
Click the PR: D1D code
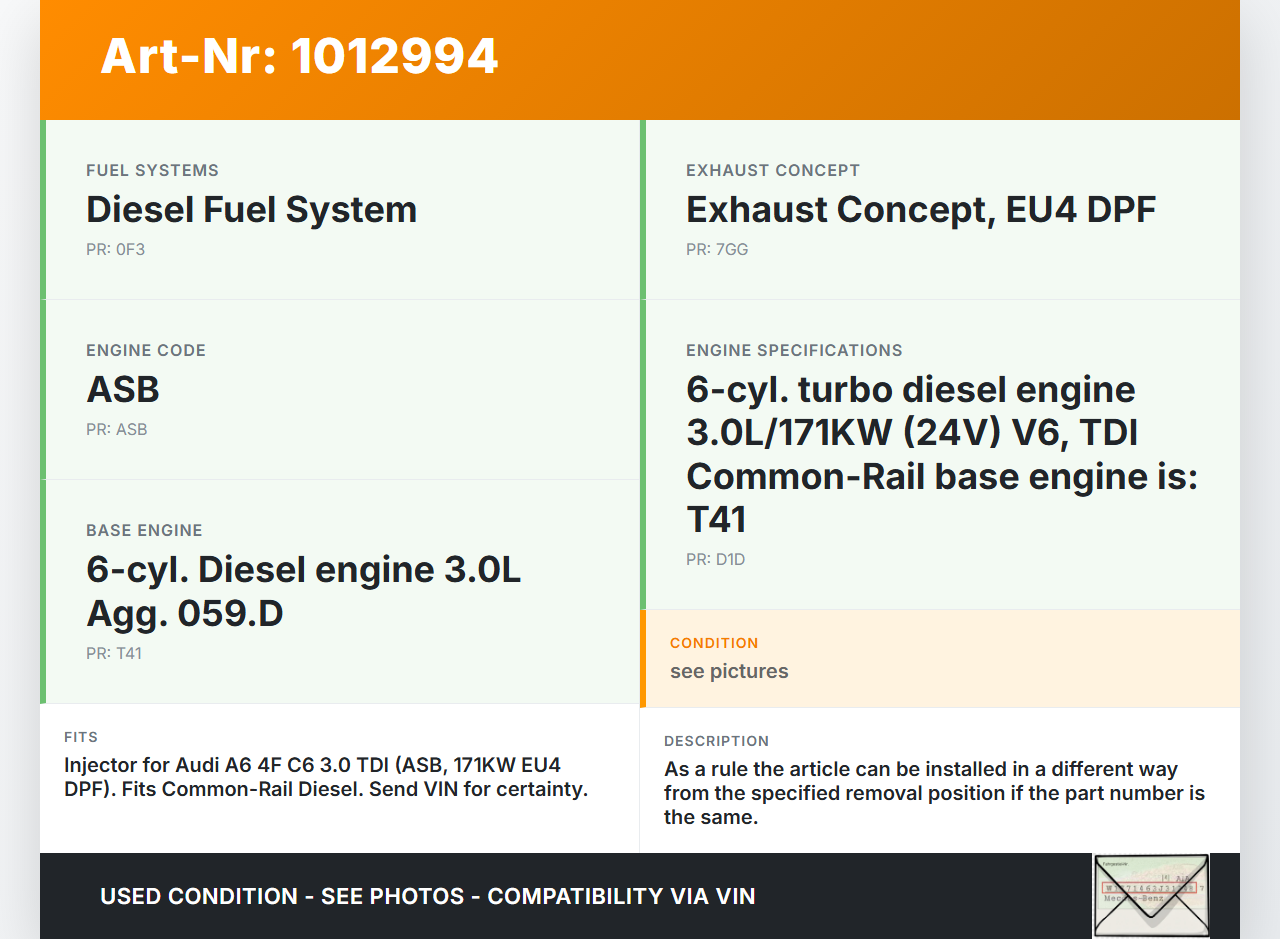click(715, 559)
